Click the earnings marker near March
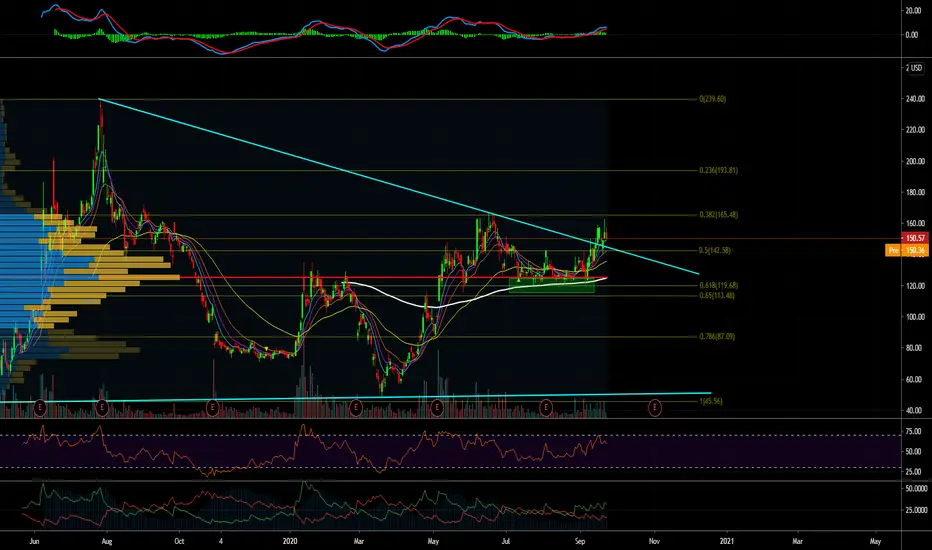This screenshot has width=932, height=550. (355, 408)
